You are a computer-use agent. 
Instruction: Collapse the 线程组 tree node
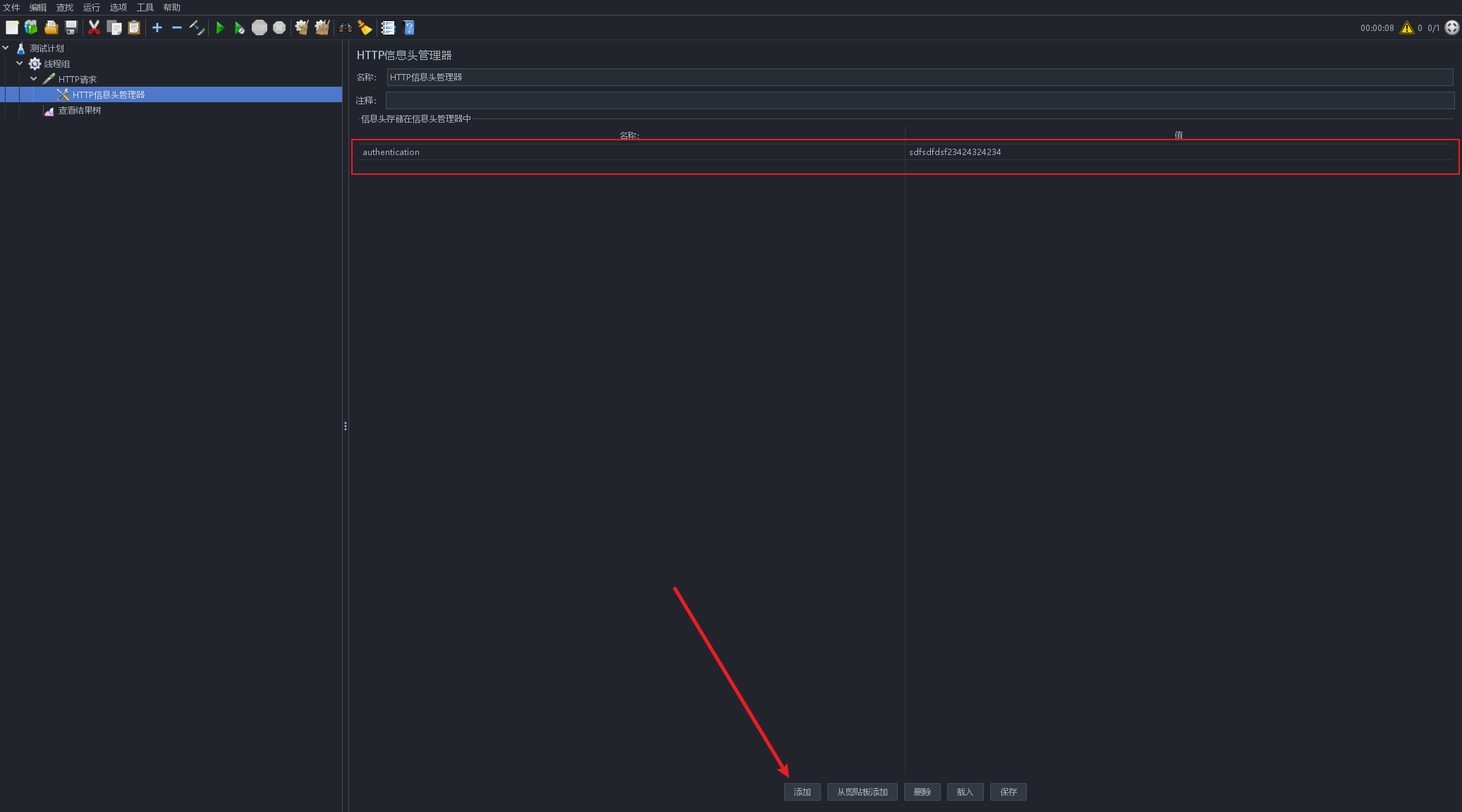20,63
